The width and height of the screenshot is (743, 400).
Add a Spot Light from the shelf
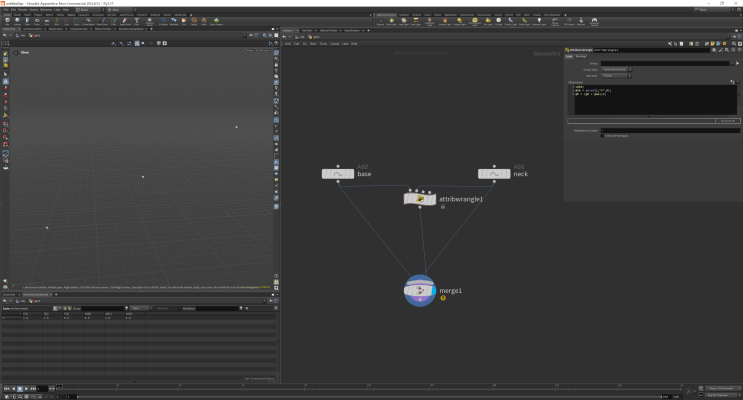404,21
